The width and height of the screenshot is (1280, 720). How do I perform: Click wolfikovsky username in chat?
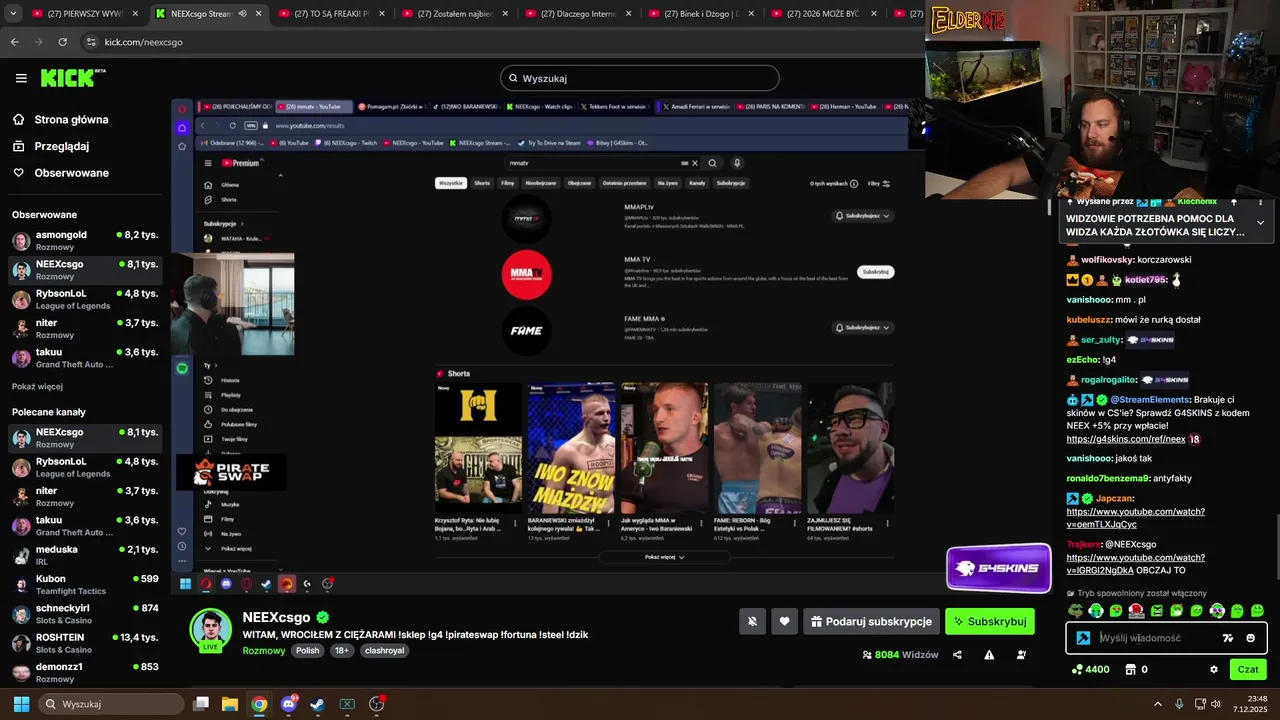click(x=1107, y=260)
